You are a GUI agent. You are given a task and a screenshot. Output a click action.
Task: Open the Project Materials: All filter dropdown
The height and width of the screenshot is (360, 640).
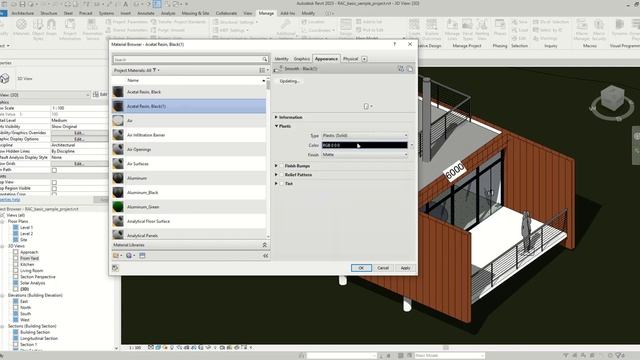[x=136, y=70]
